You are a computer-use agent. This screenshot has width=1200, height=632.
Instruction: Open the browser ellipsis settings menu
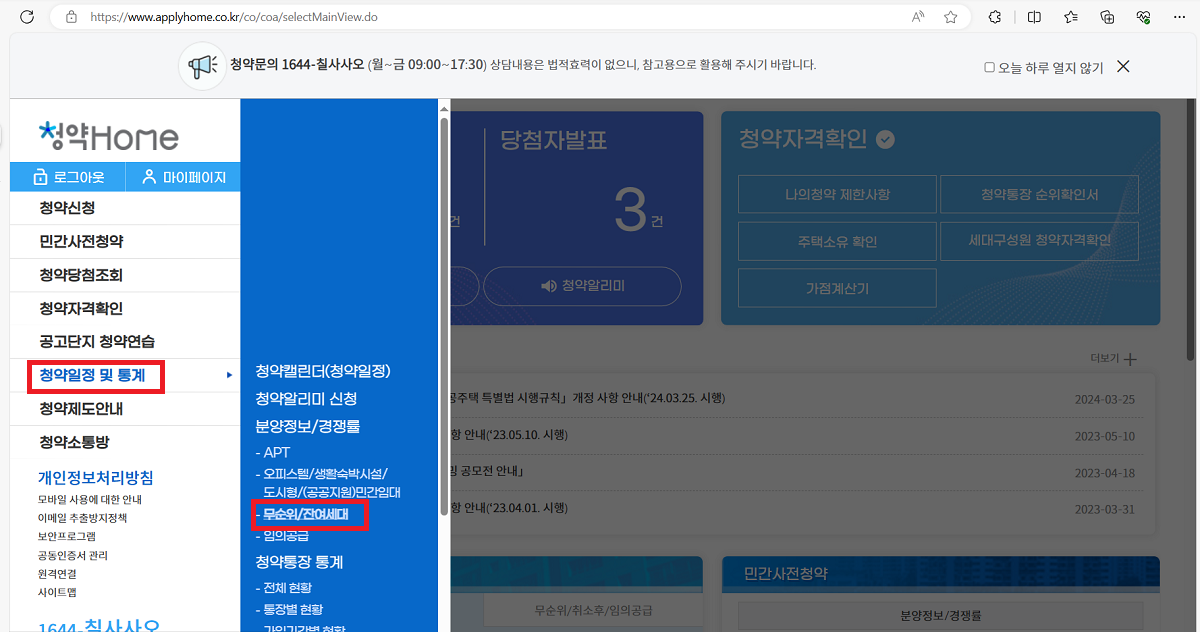[x=1180, y=16]
